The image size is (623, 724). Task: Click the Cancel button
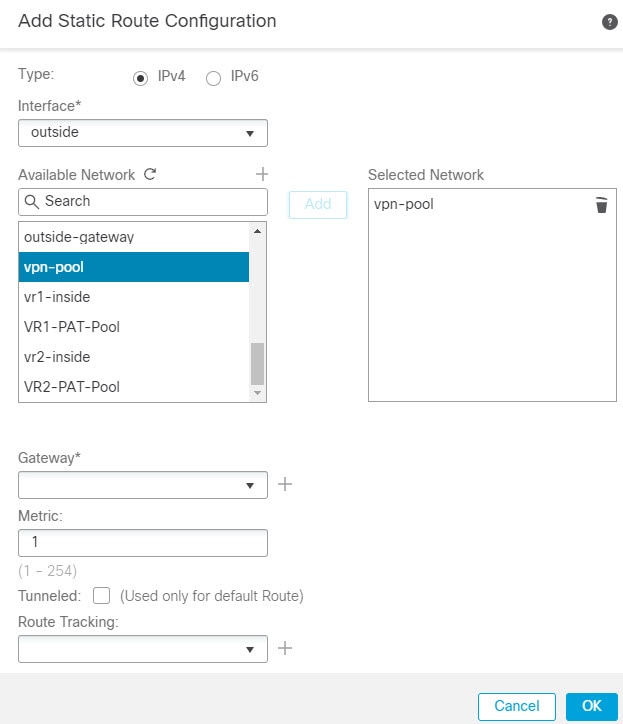pyautogui.click(x=517, y=706)
